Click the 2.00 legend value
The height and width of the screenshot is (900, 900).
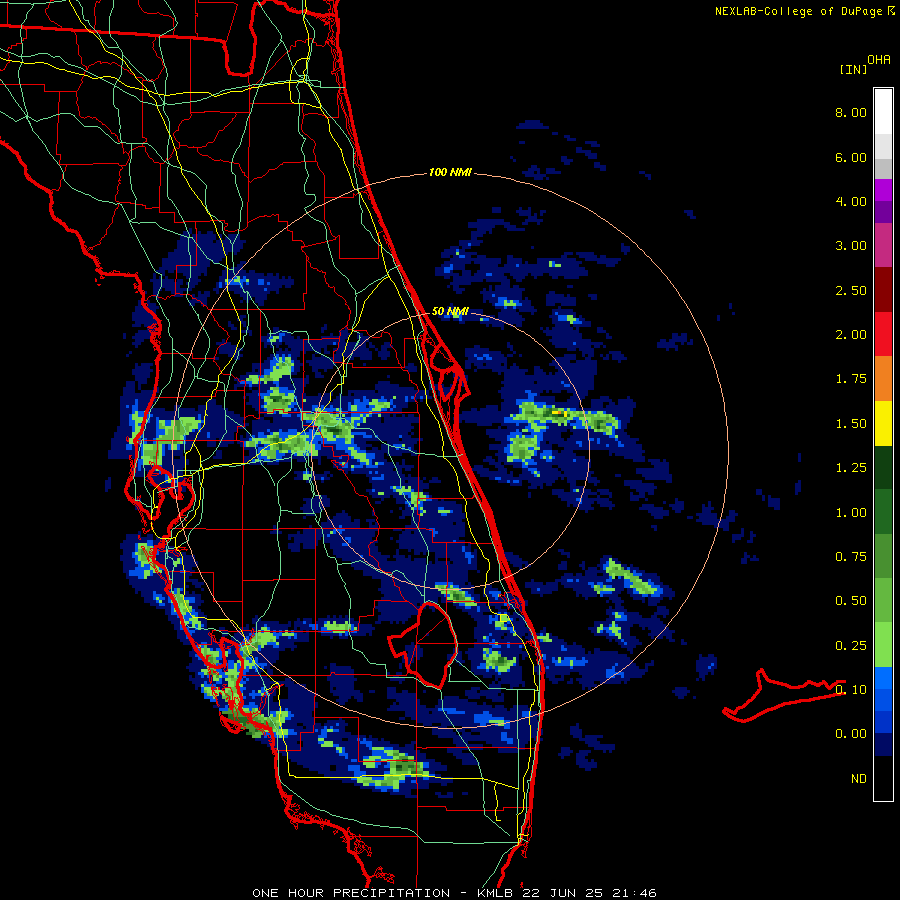pyautogui.click(x=851, y=335)
